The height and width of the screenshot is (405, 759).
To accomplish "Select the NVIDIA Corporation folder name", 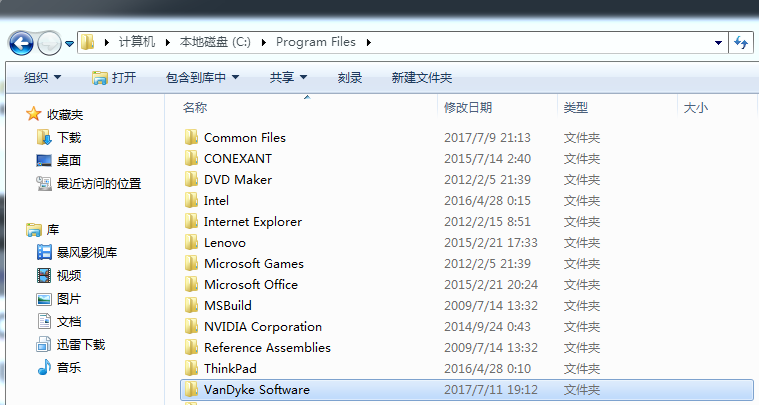I will click(263, 327).
